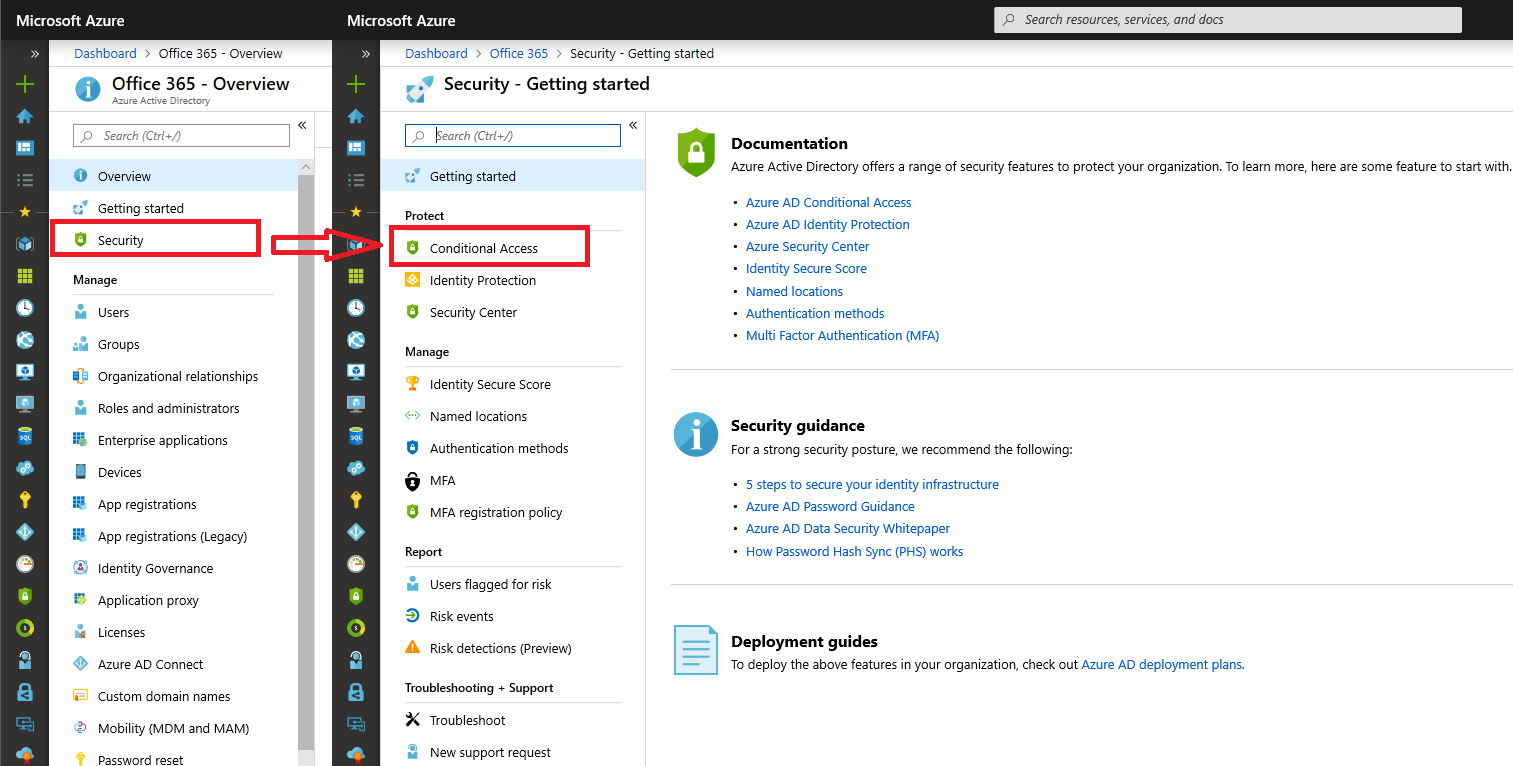The height and width of the screenshot is (766, 1513).
Task: Click the Deployment guides document icon
Action: 696,650
